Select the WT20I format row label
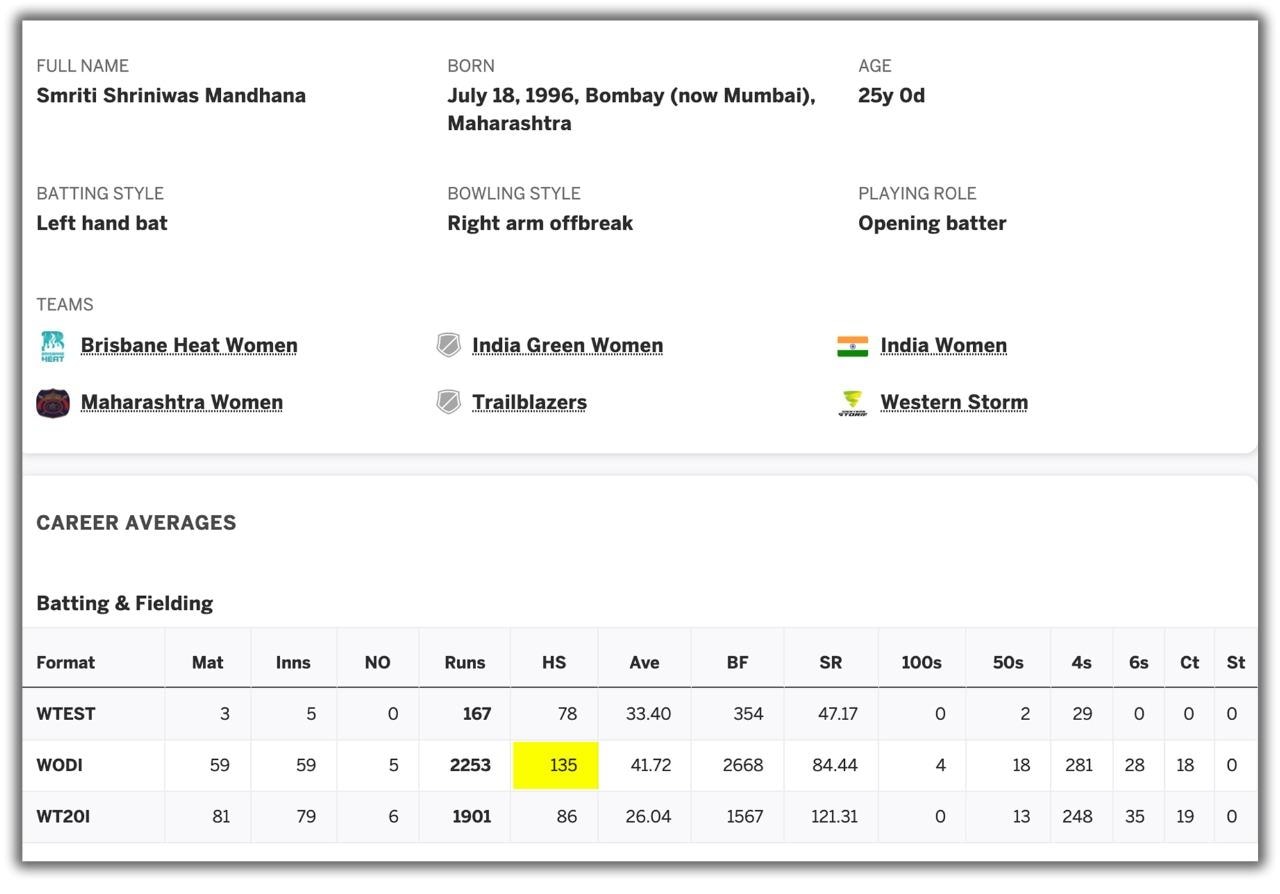1280x894 pixels. (x=63, y=817)
